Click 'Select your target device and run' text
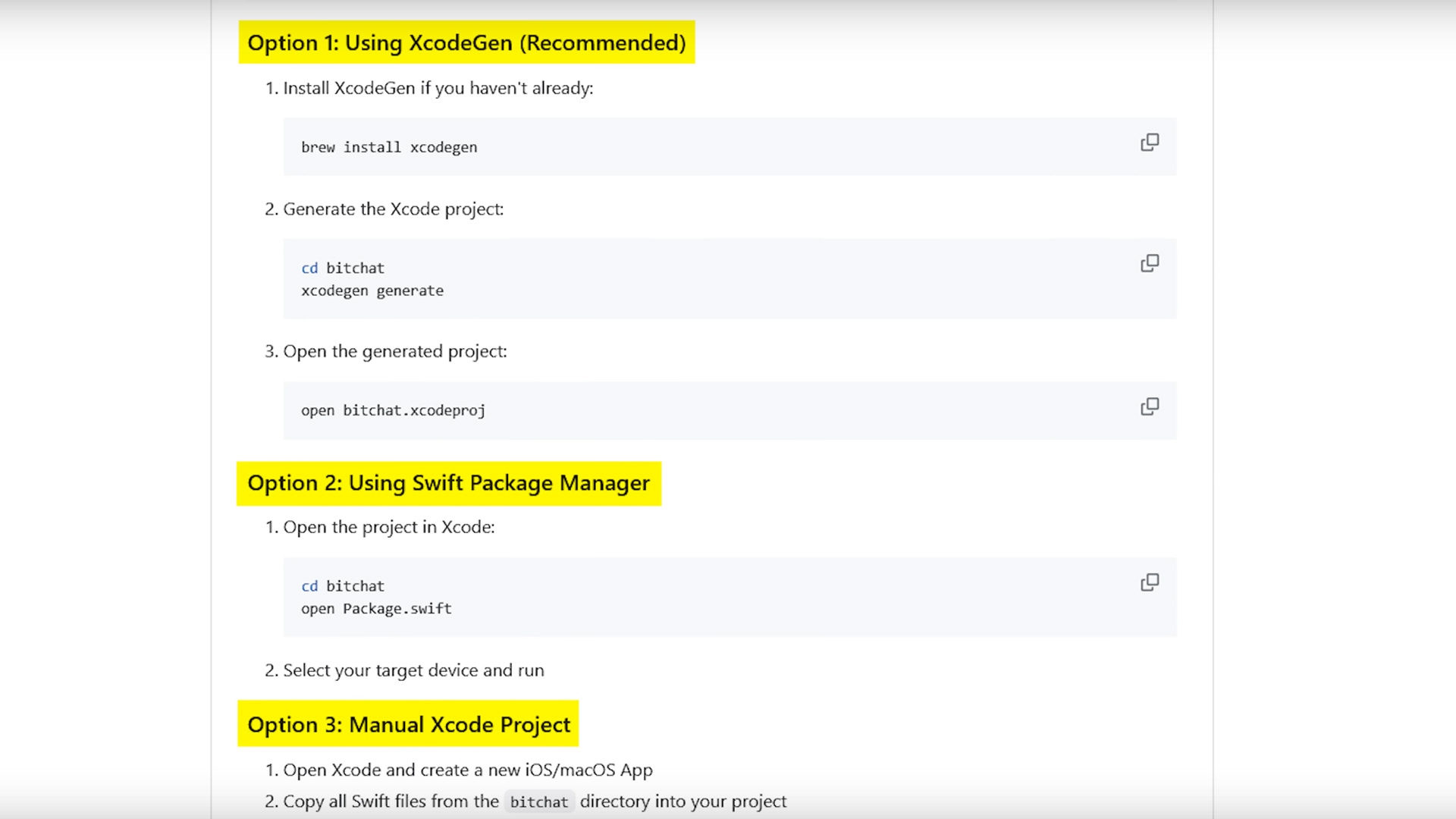Screen dimensions: 1456x819 coord(413,670)
